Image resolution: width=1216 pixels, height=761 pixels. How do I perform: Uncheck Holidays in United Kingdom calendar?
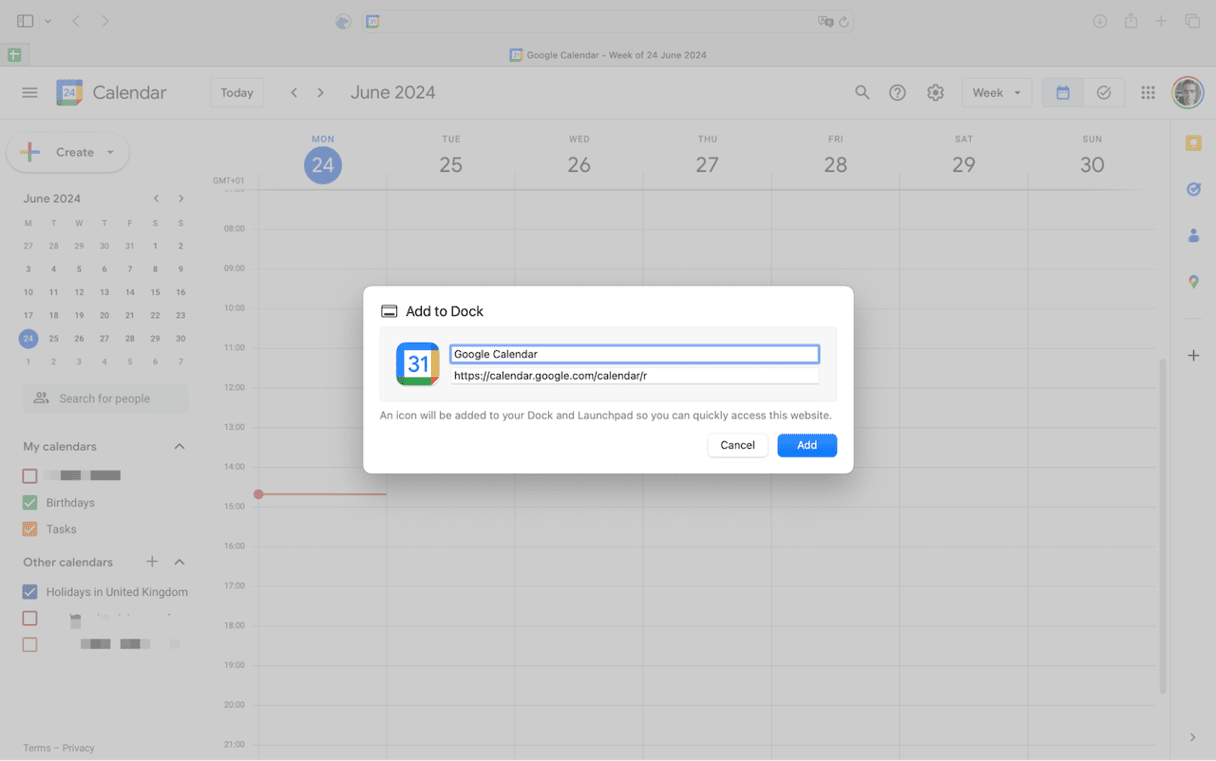click(x=30, y=592)
